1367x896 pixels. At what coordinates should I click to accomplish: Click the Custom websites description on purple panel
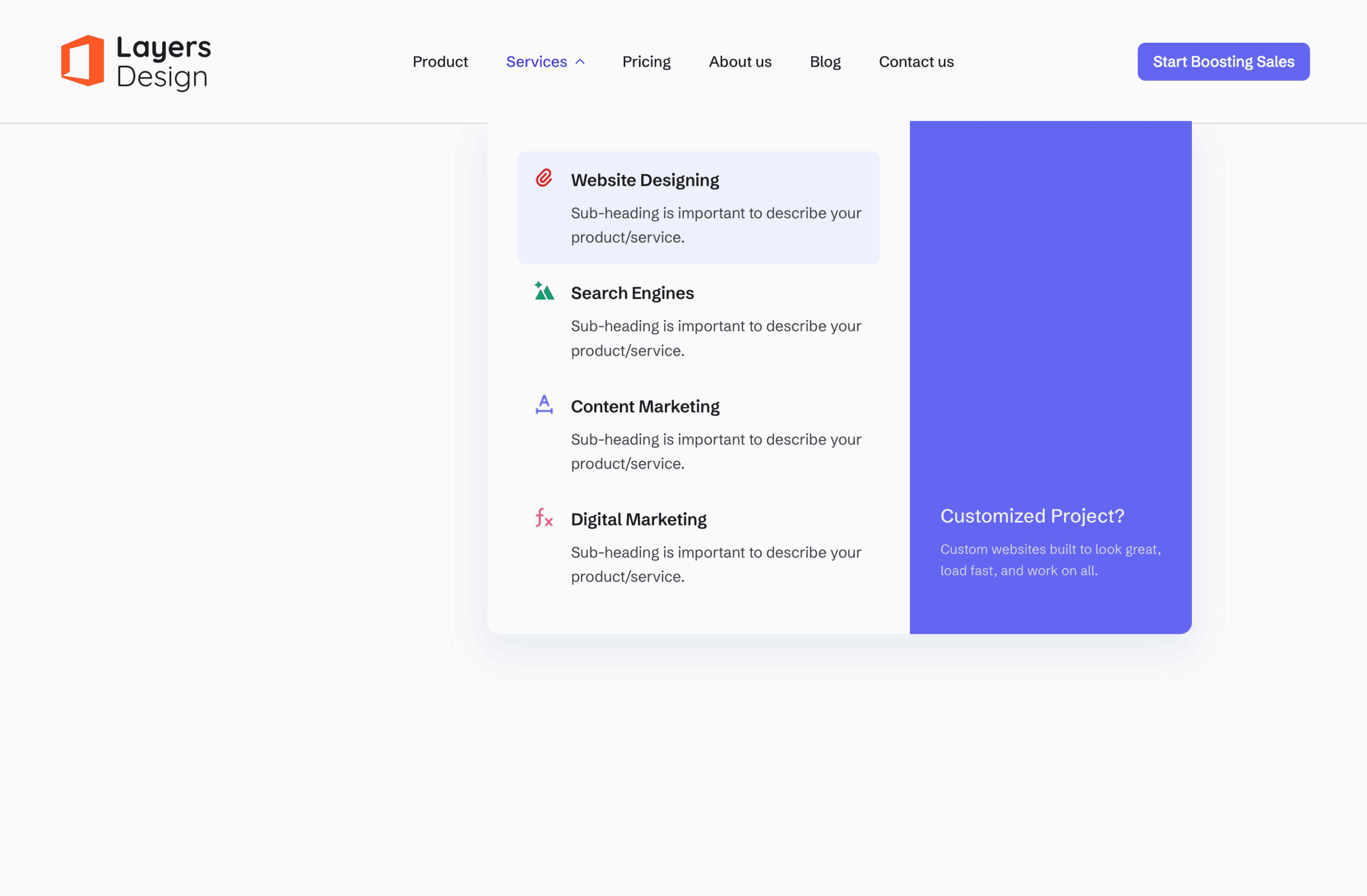point(1050,560)
